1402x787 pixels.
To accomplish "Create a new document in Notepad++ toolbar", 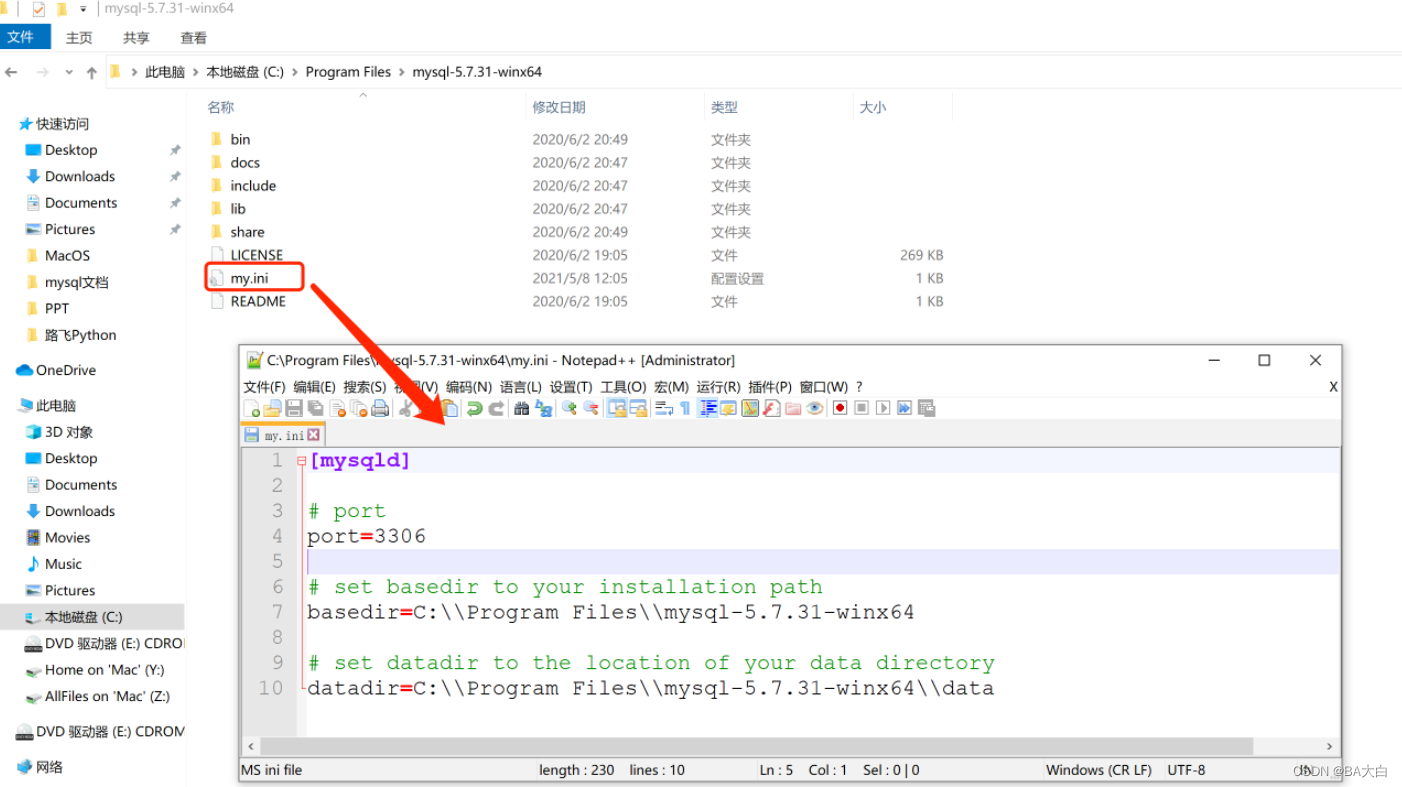I will pyautogui.click(x=251, y=408).
